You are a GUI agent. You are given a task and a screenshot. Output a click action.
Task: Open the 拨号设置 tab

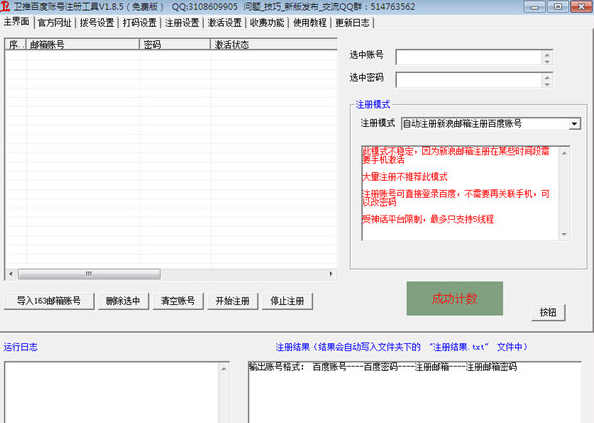coord(97,23)
